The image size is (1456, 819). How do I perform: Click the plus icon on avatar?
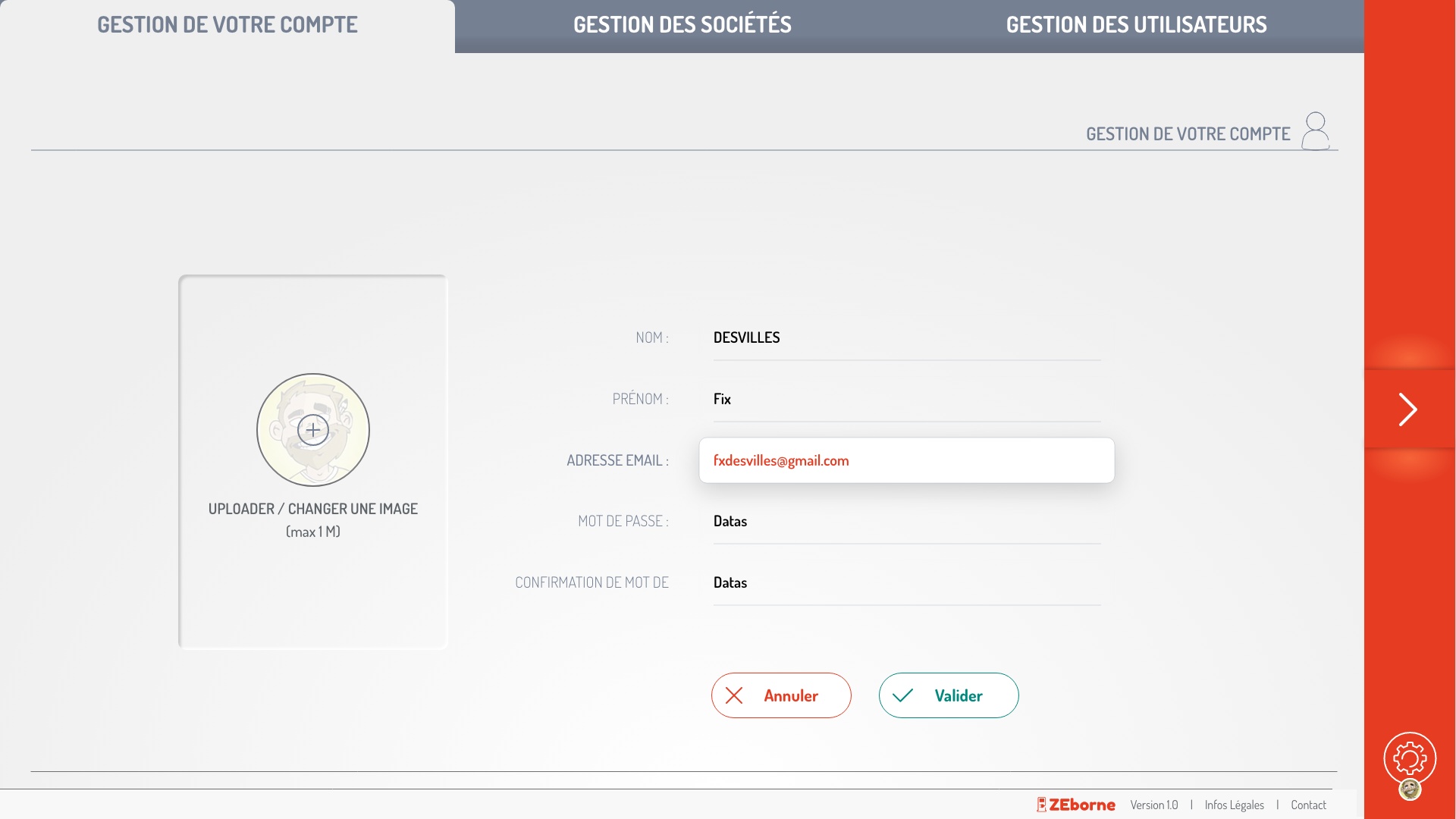click(x=313, y=430)
